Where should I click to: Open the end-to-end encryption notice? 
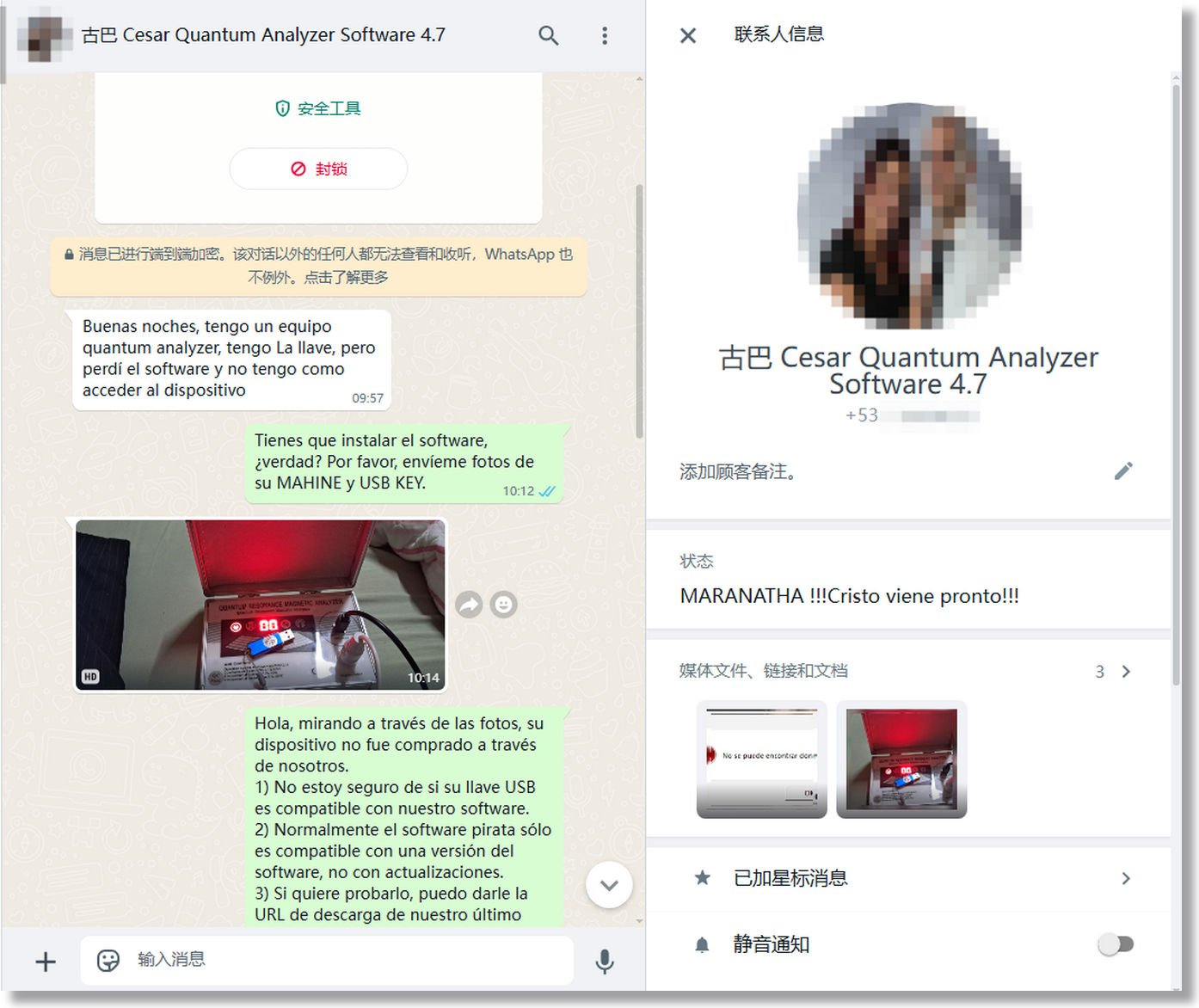[318, 266]
